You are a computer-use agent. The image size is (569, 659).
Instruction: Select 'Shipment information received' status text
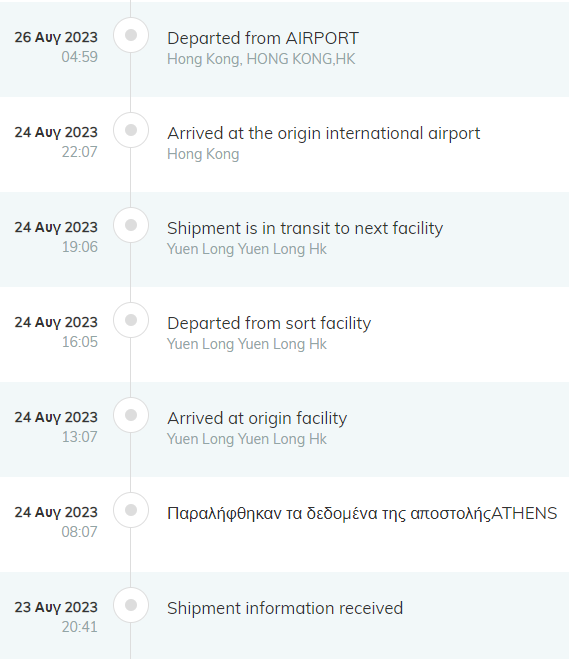285,608
